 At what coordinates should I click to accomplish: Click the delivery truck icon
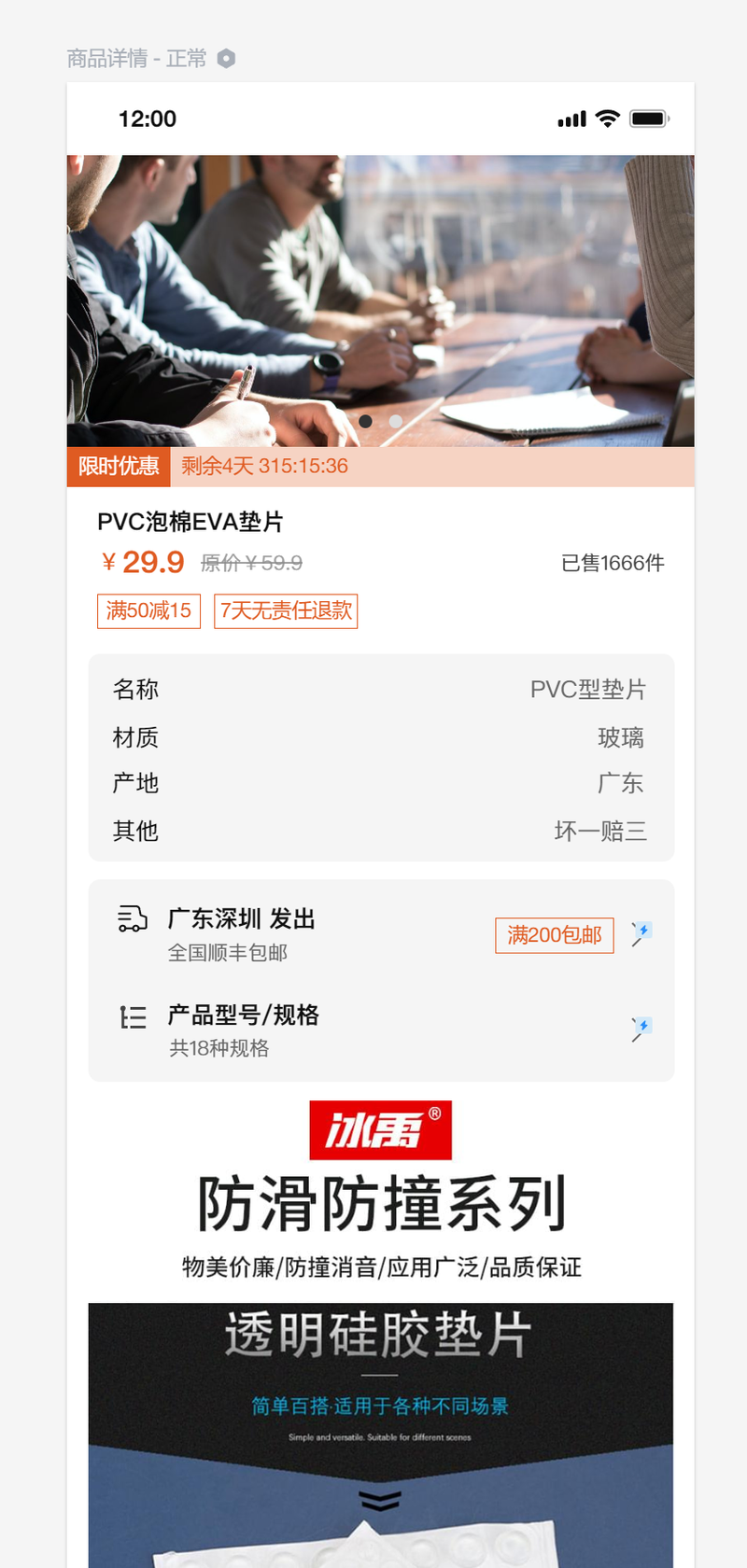pyautogui.click(x=133, y=918)
